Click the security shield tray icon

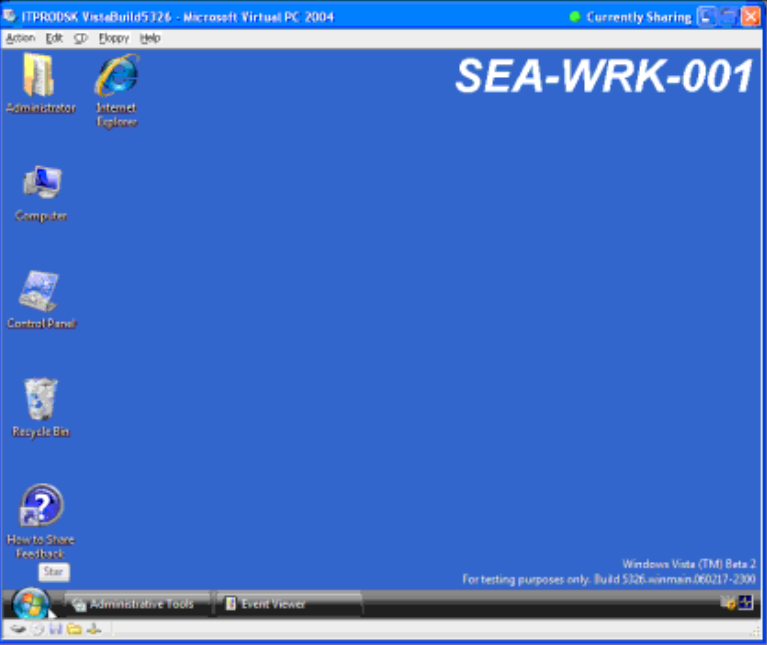point(728,603)
